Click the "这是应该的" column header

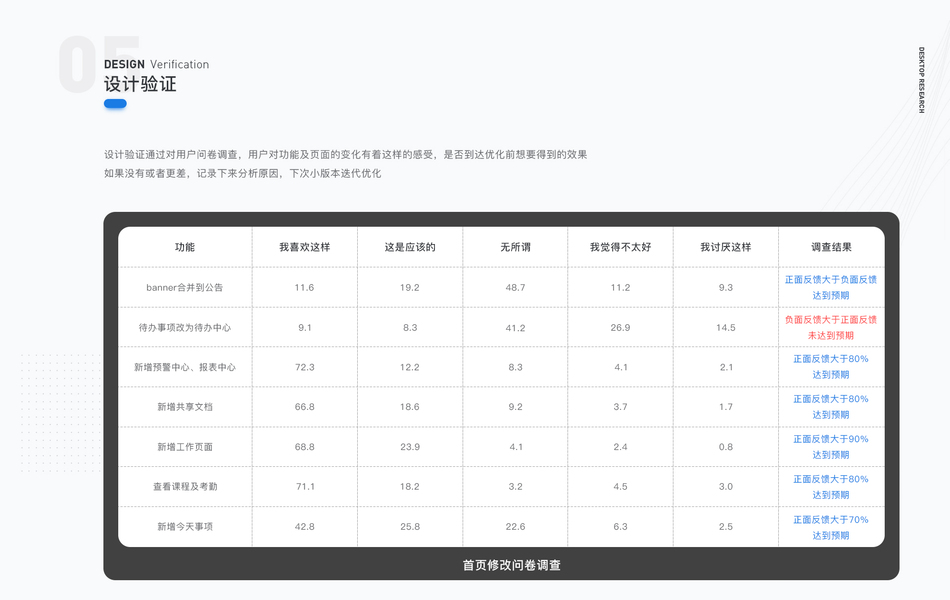pos(410,247)
